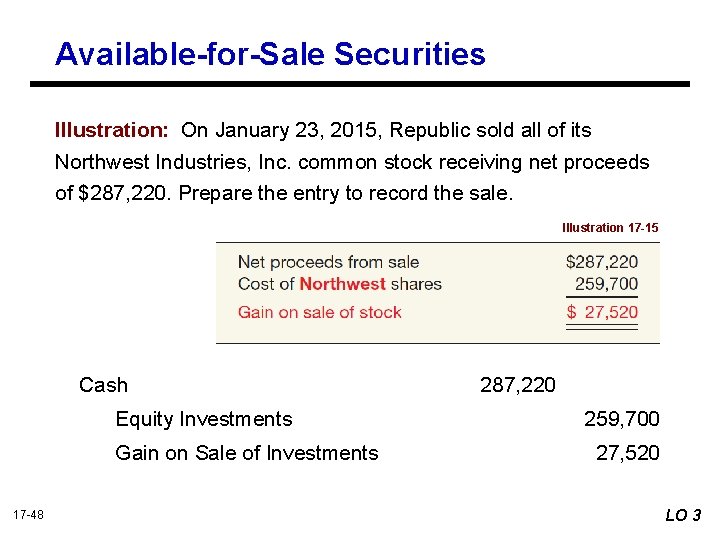Click the Prepare the entry to record sentence
Screen dimensions: 720x540
click(344, 194)
